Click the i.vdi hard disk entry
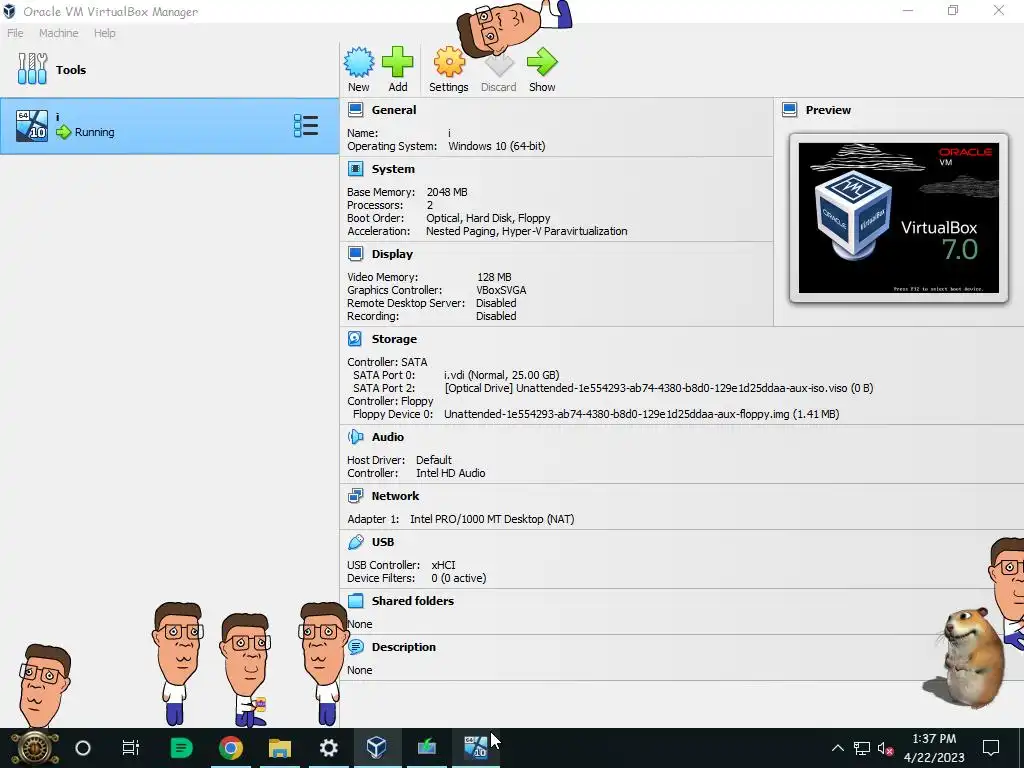This screenshot has height=768, width=1024. tap(502, 375)
